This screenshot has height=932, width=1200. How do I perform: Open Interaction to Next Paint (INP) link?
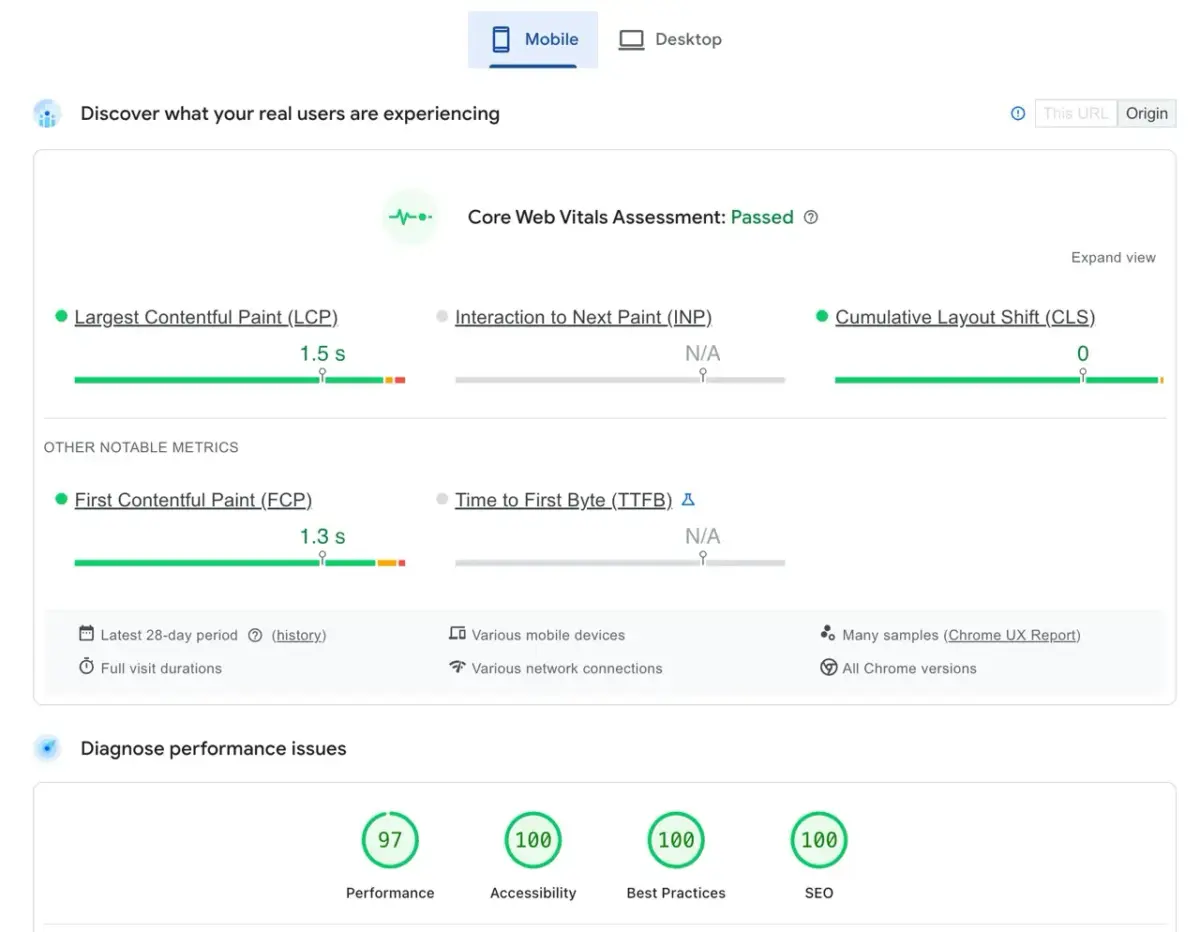pyautogui.click(x=583, y=317)
